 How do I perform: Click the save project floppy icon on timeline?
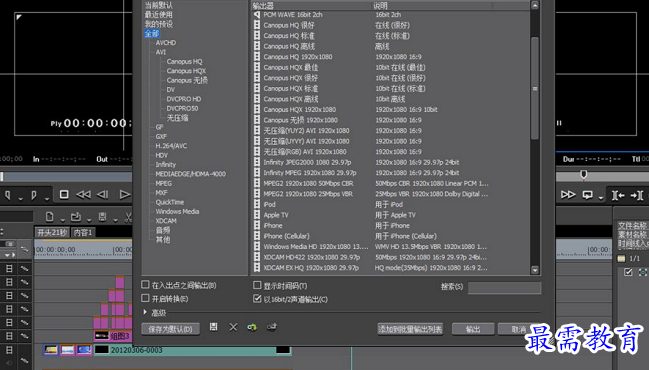102,216
